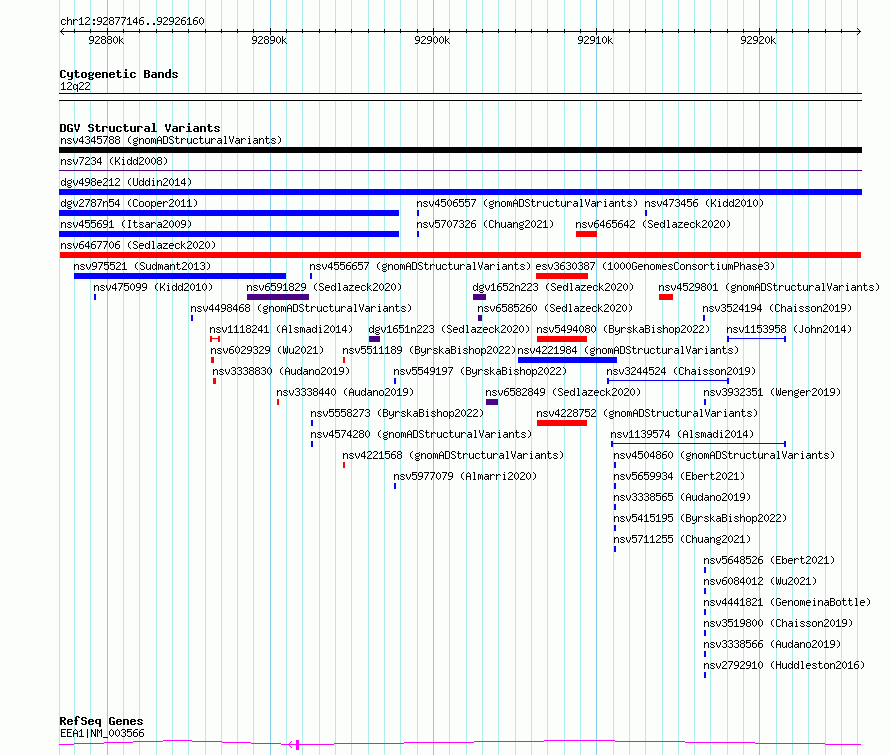890x755 pixels.
Task: Open nsv475099 (Kidd2010) label
Action: (153, 287)
